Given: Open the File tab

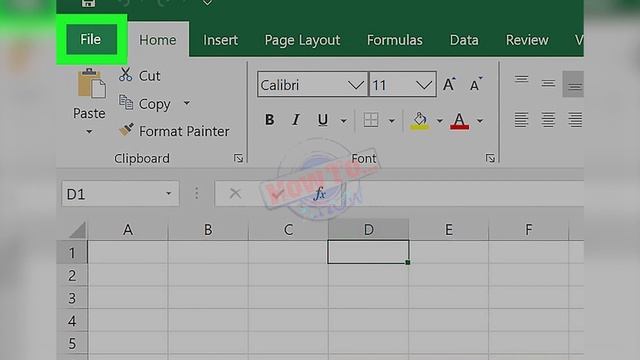Looking at the screenshot, I should point(91,40).
